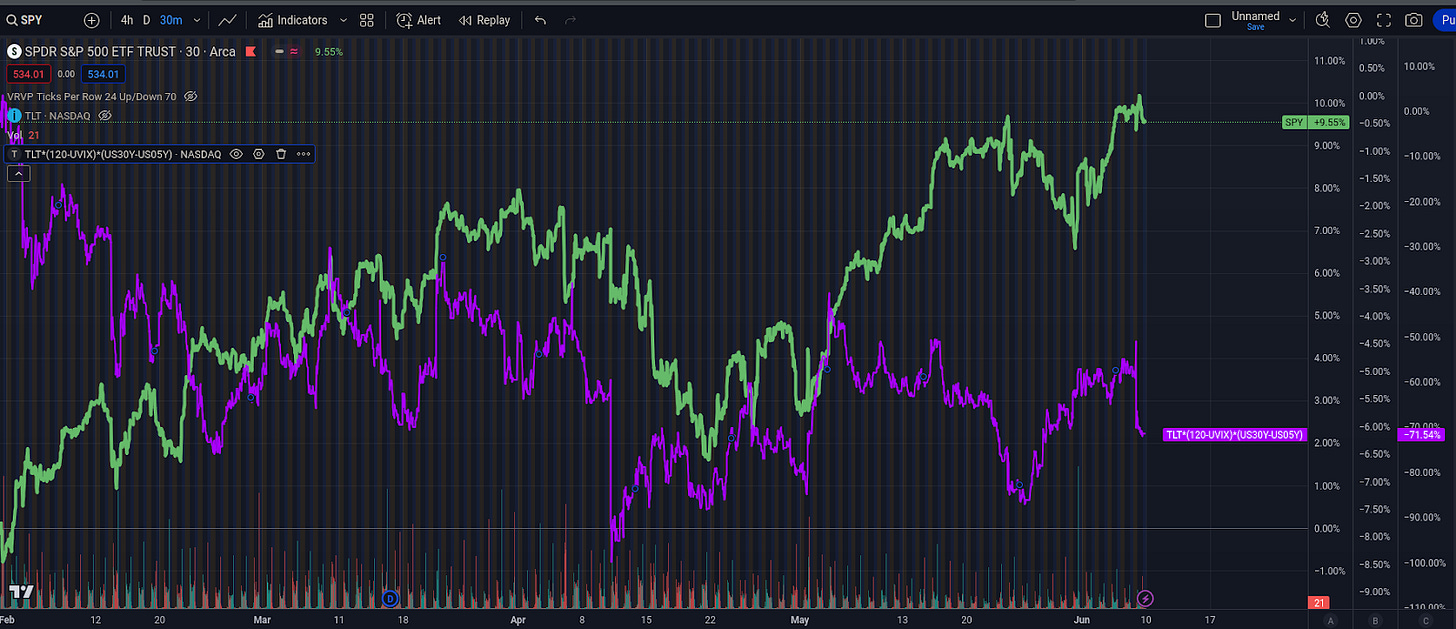Start bar Replay mode
This screenshot has height=629, width=1456.
tap(483, 20)
